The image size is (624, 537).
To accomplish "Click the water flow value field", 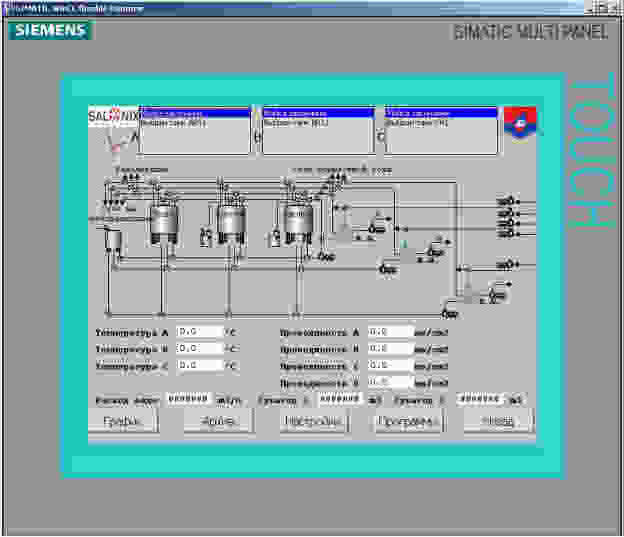I will coord(189,399).
